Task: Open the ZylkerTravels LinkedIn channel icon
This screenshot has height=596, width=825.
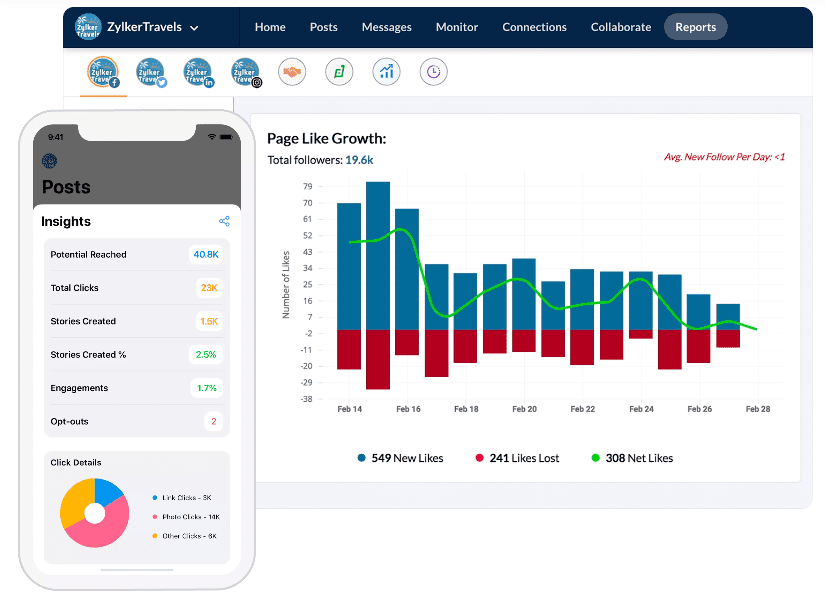Action: tap(198, 72)
